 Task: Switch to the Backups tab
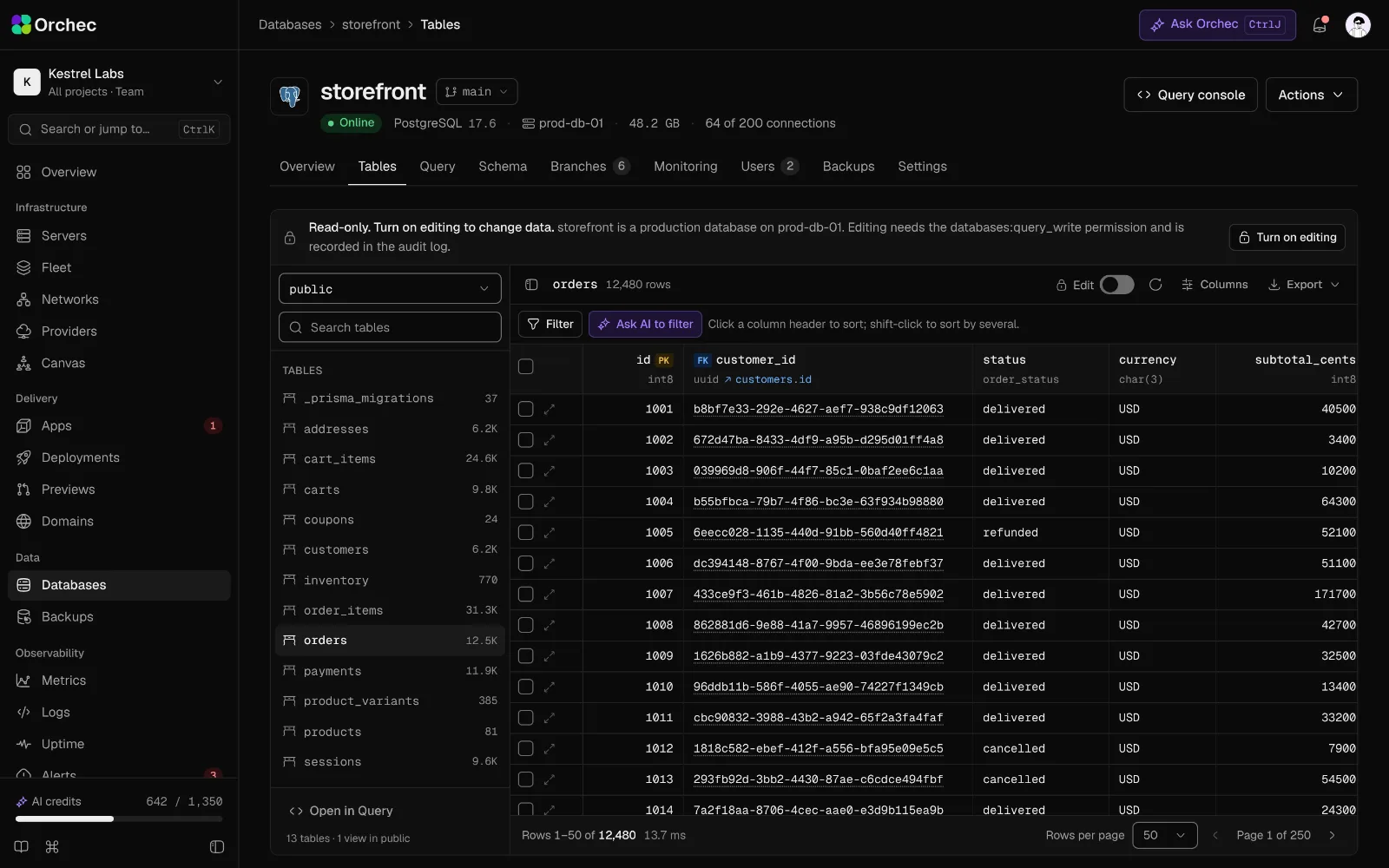click(x=848, y=167)
